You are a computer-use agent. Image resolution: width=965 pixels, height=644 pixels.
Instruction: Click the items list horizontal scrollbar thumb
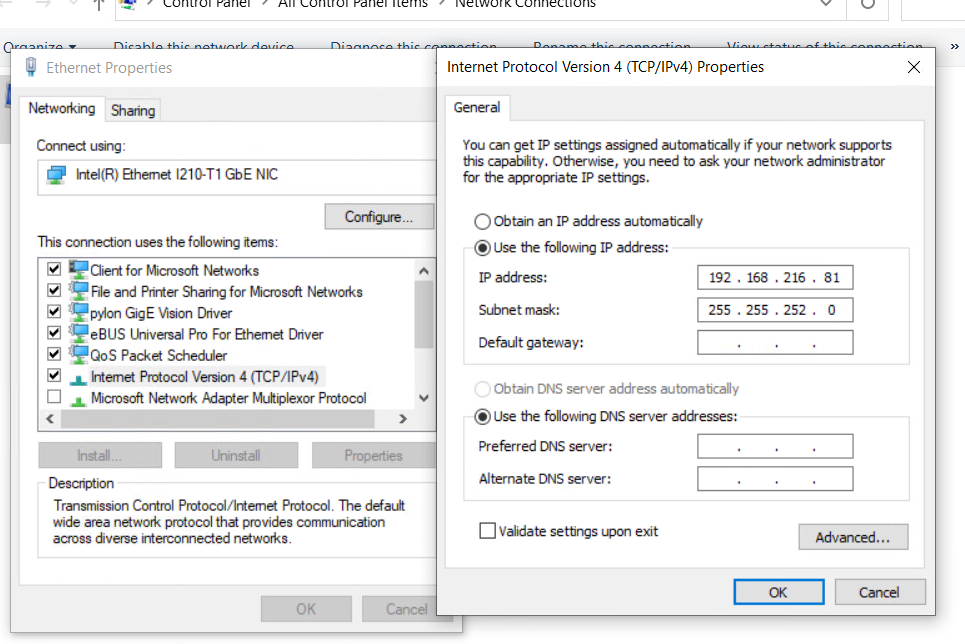(x=218, y=419)
